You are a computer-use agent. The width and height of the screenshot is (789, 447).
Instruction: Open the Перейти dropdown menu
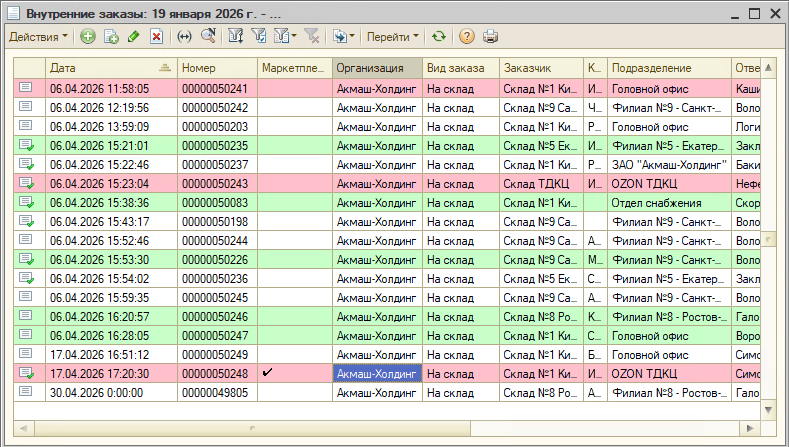tap(392, 37)
